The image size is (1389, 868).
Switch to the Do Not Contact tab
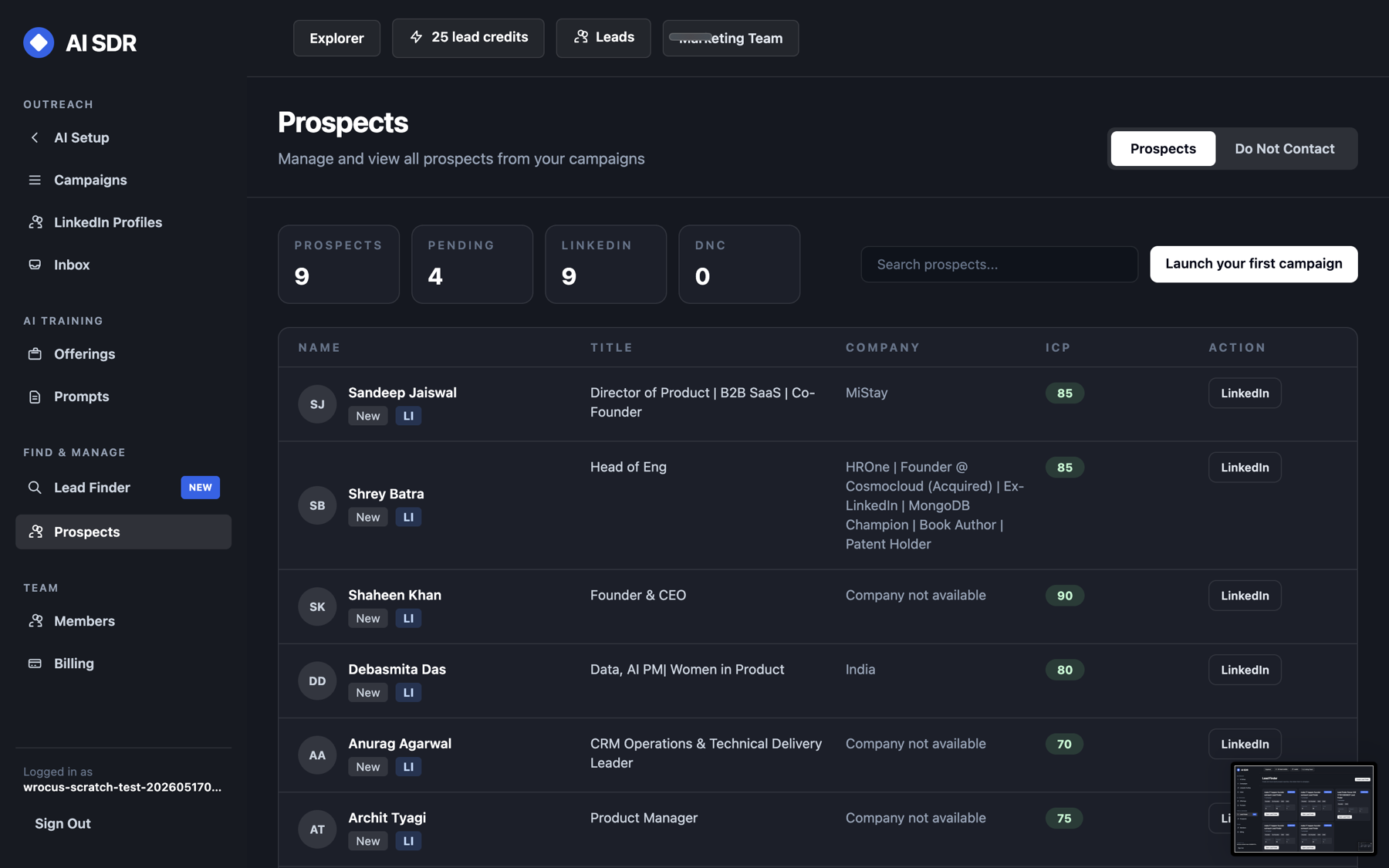click(1285, 148)
